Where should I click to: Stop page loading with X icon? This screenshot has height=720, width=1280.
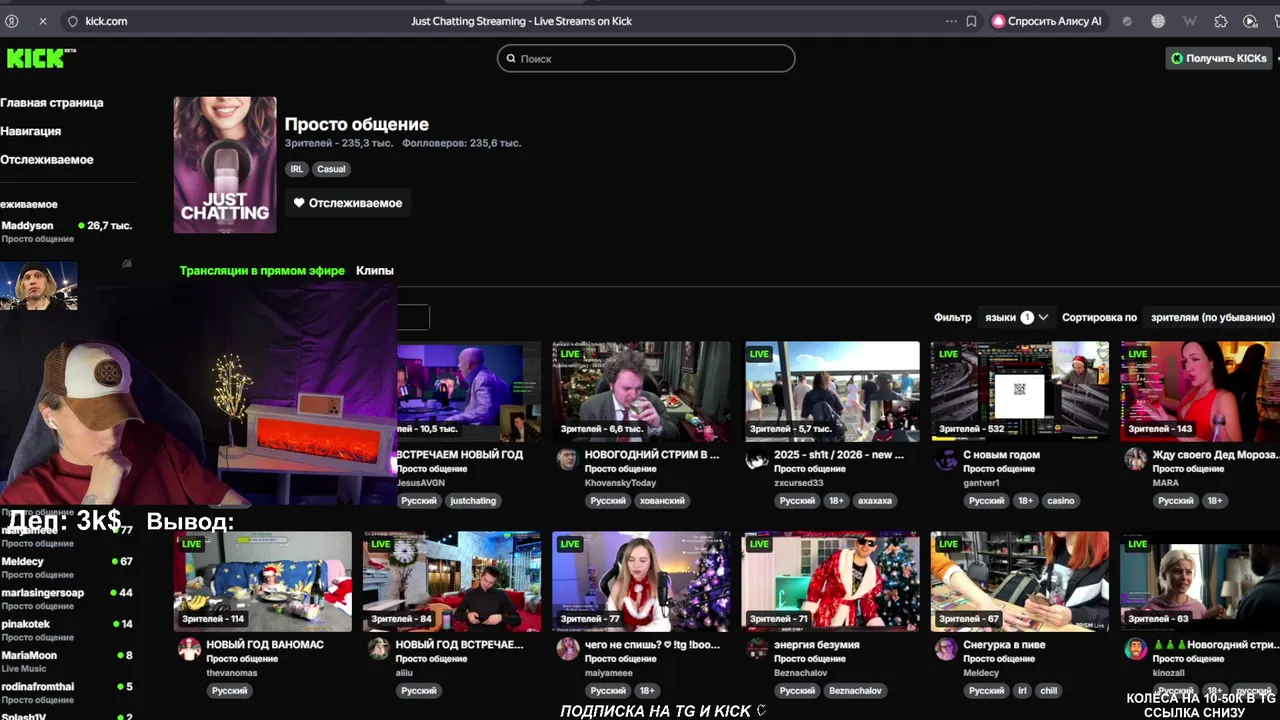42,21
